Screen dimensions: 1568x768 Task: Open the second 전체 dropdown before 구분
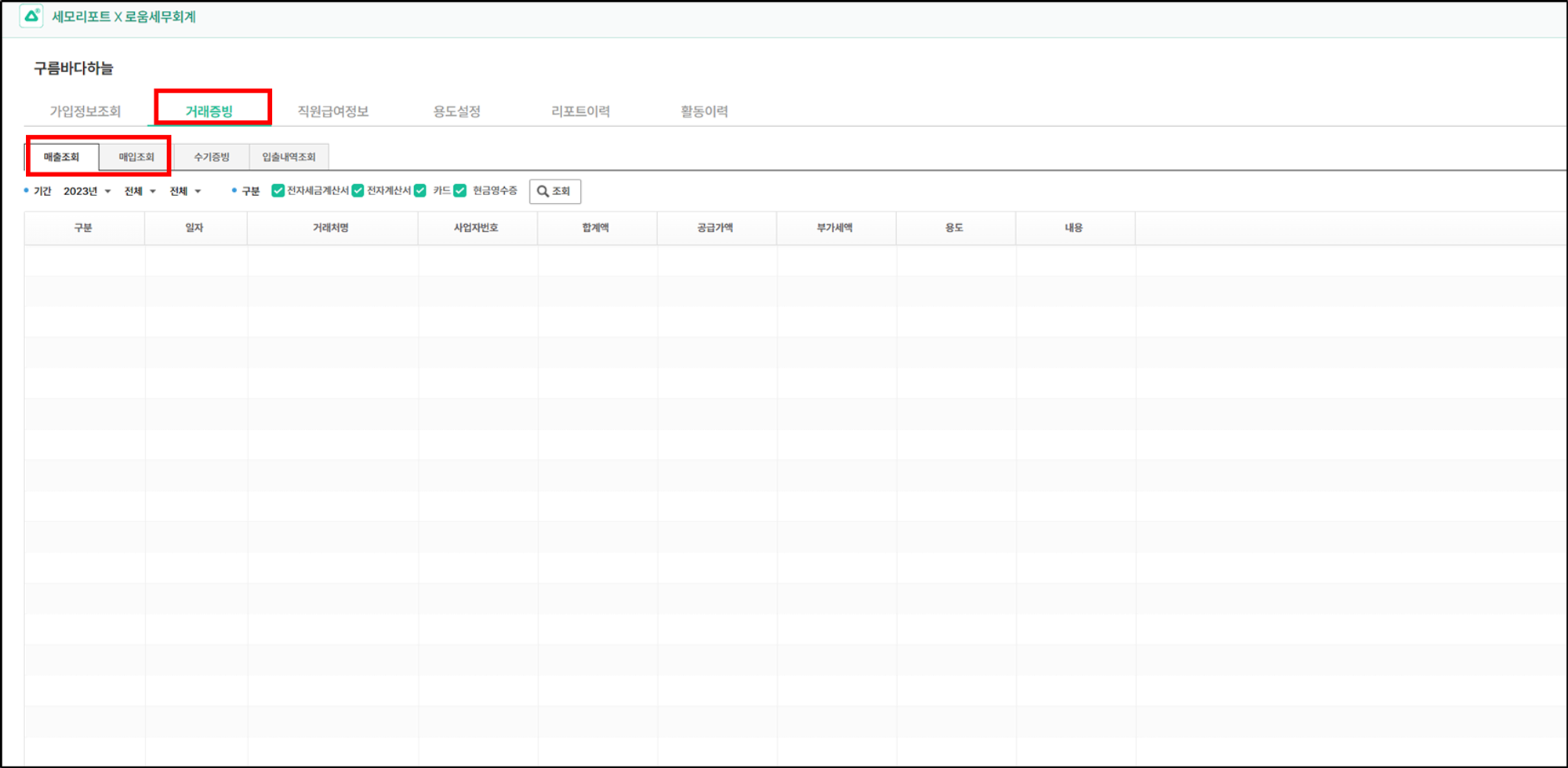[x=186, y=191]
